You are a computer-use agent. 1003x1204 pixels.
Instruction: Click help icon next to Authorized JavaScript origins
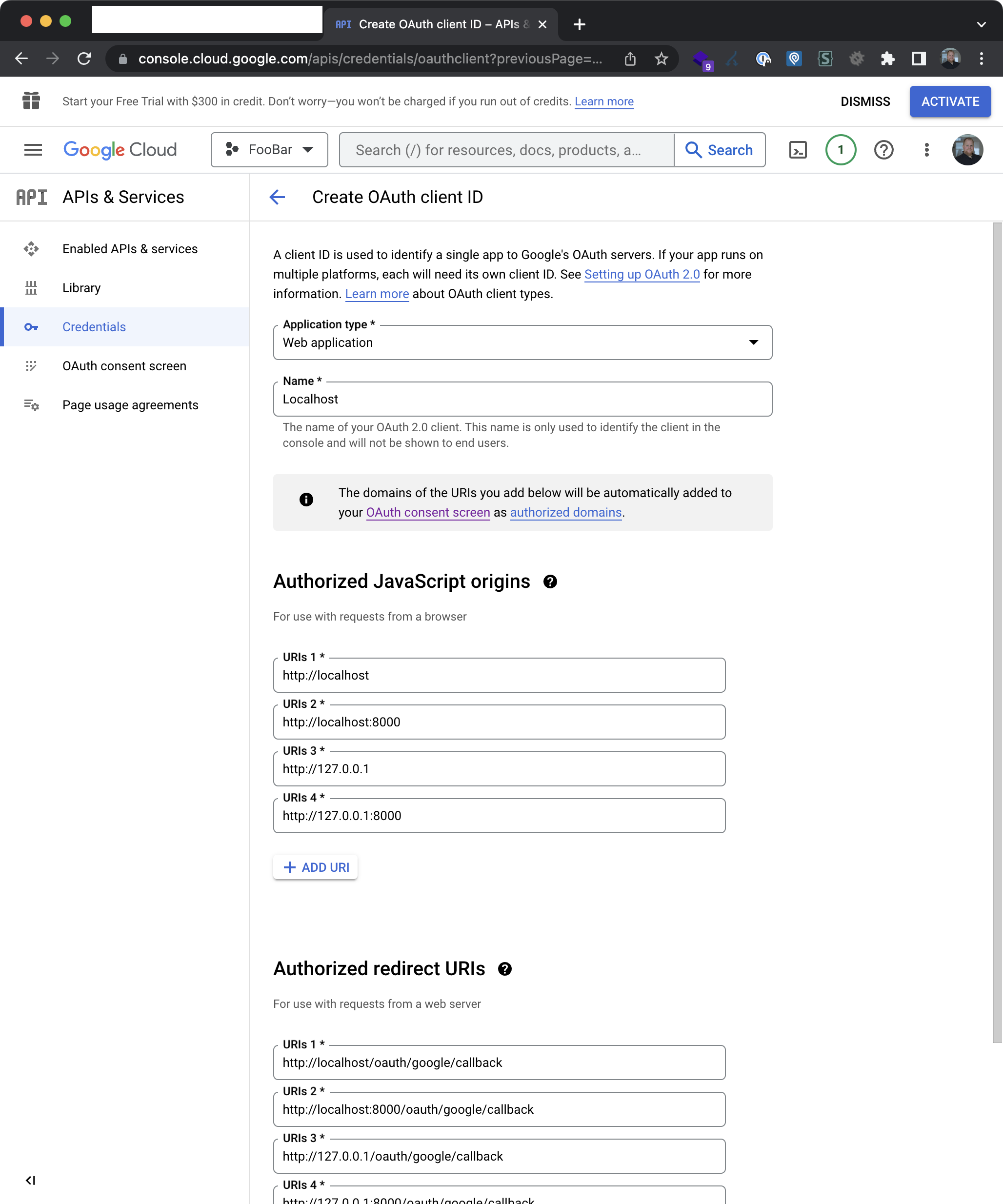tap(550, 582)
